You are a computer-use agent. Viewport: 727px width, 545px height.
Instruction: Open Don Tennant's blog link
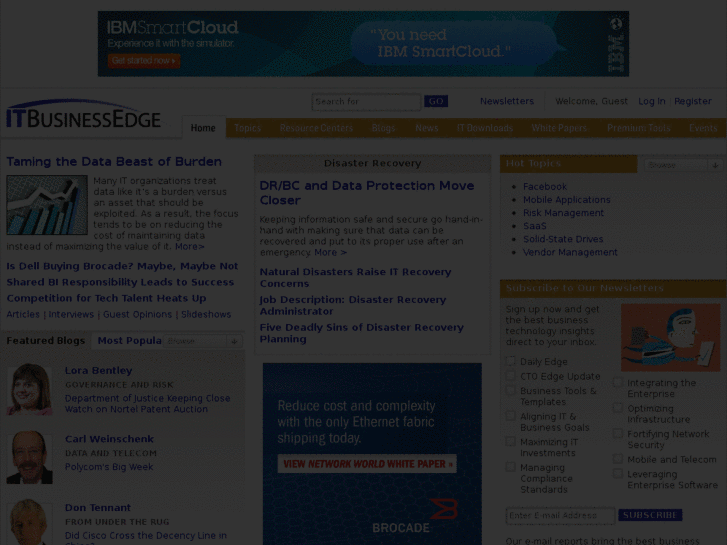pyautogui.click(x=98, y=507)
